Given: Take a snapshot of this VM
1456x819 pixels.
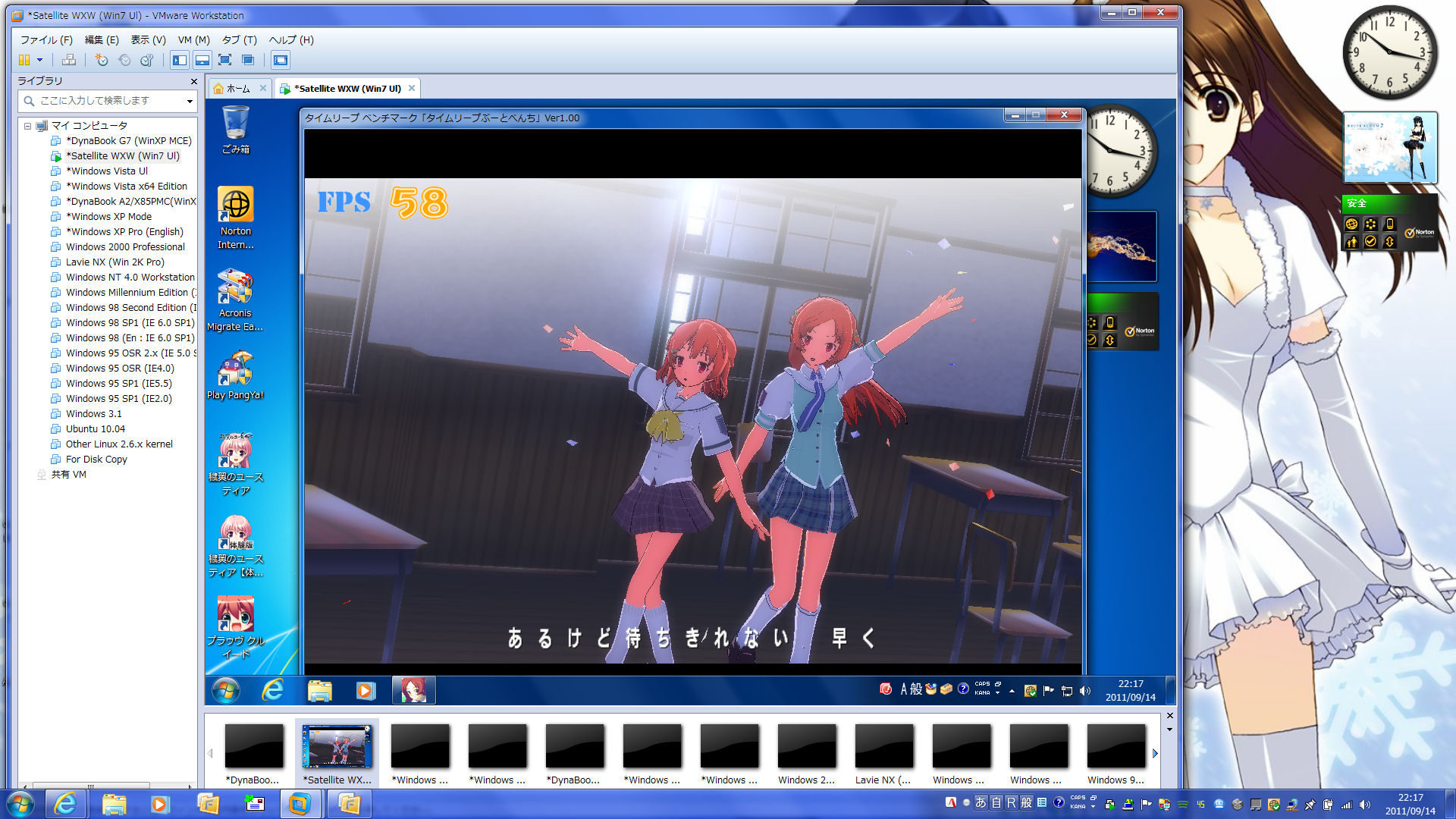Looking at the screenshot, I should [x=102, y=60].
